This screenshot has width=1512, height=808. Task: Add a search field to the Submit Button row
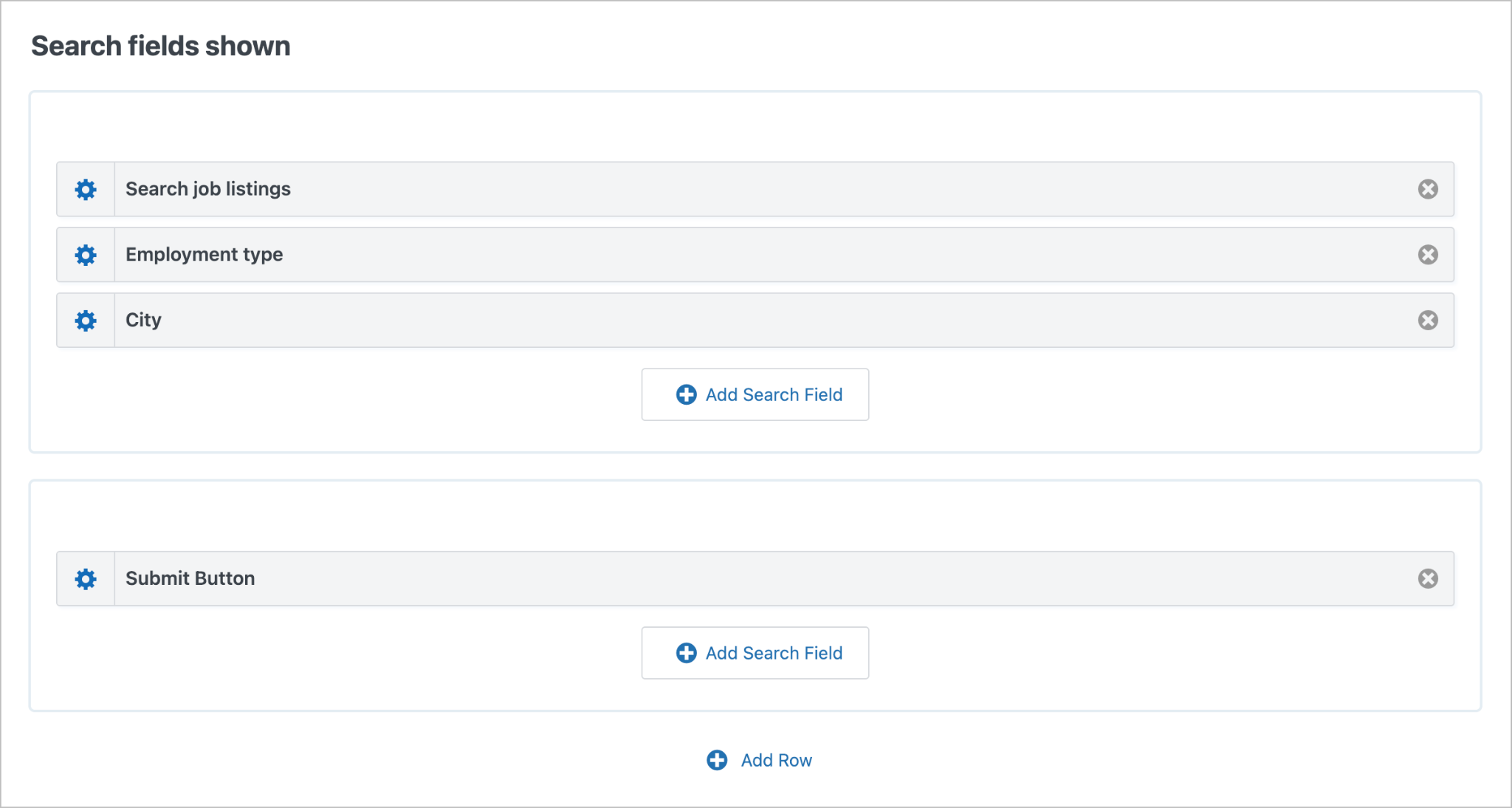click(x=755, y=653)
